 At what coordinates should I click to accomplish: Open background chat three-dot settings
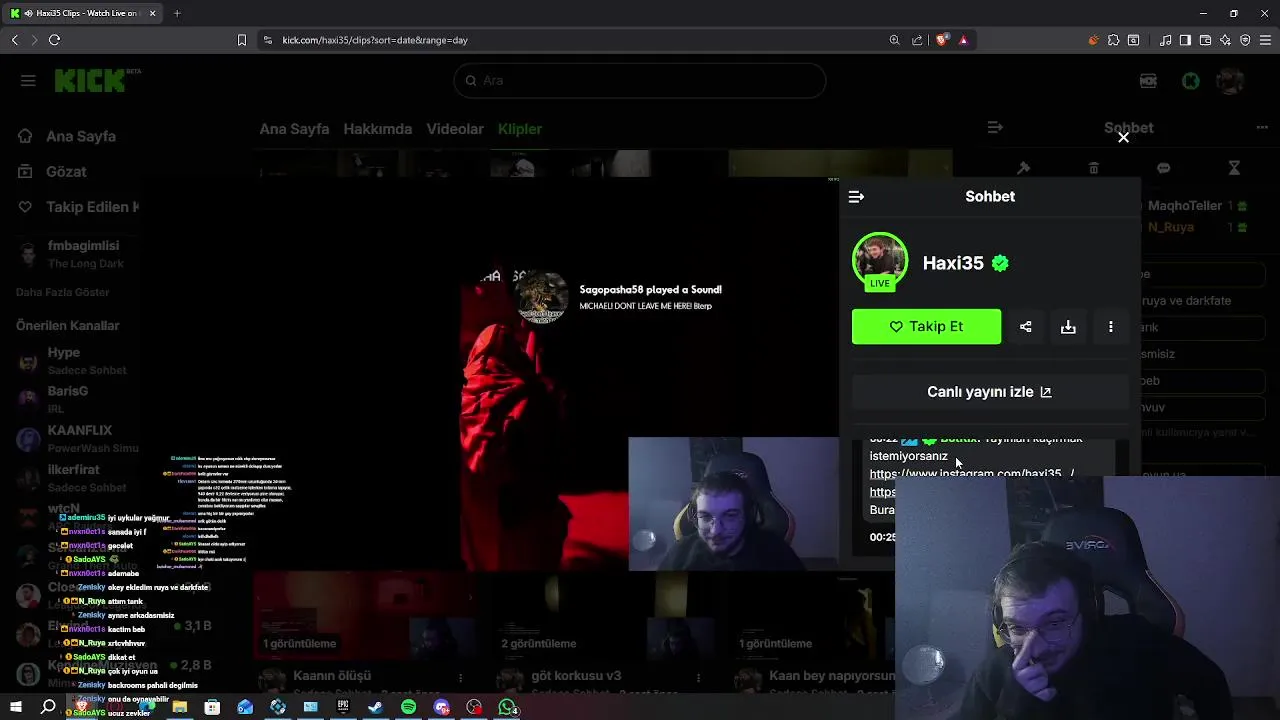[x=1262, y=128]
